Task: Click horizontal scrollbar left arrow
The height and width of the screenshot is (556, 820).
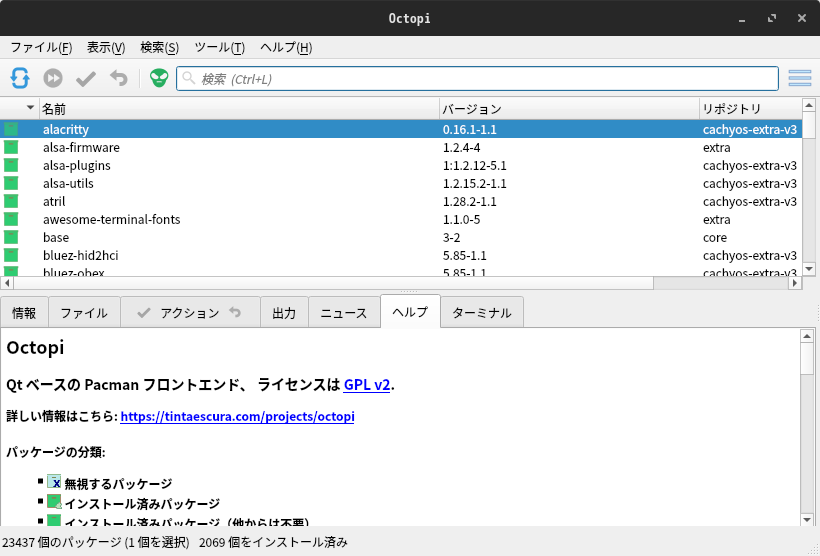Action: pyautogui.click(x=7, y=283)
